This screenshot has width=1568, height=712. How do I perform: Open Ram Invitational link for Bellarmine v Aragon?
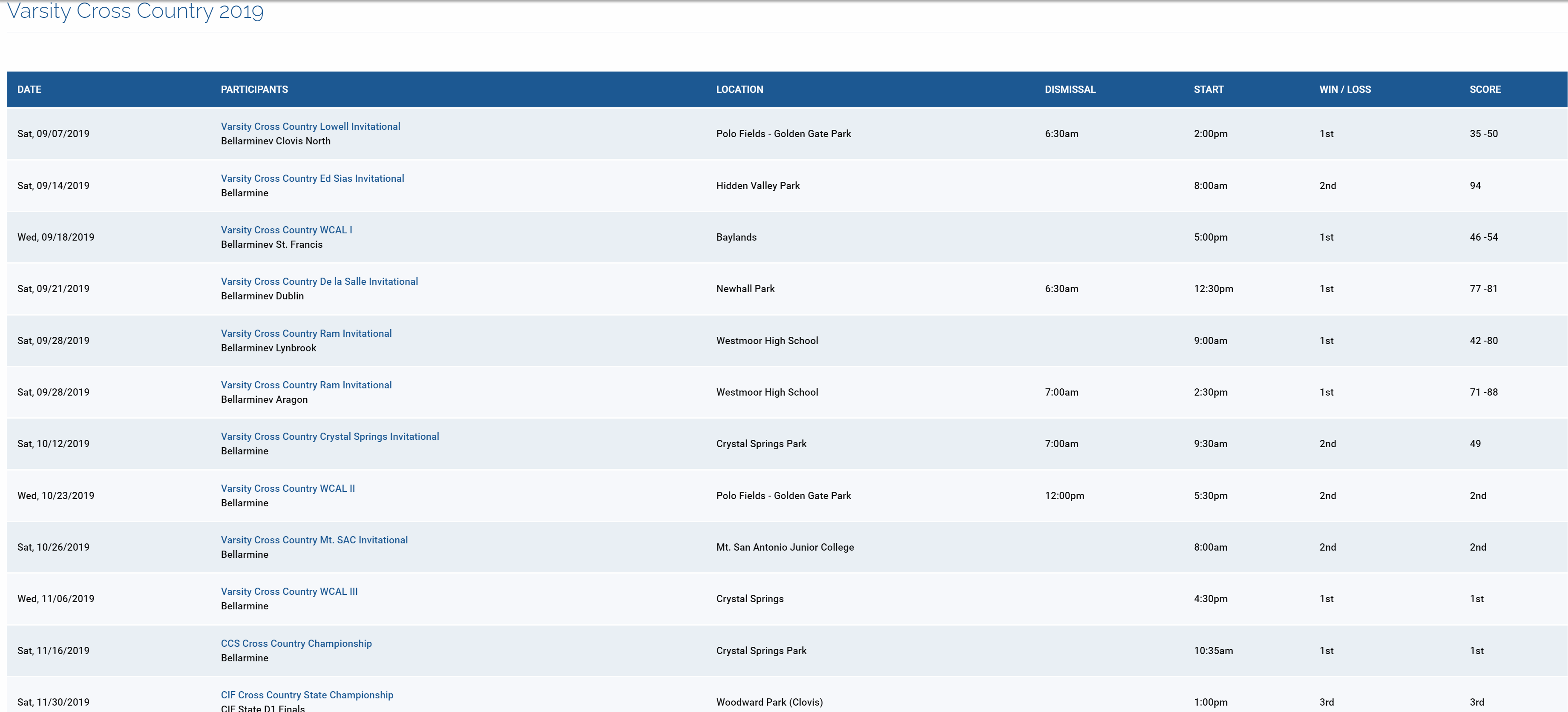point(306,385)
